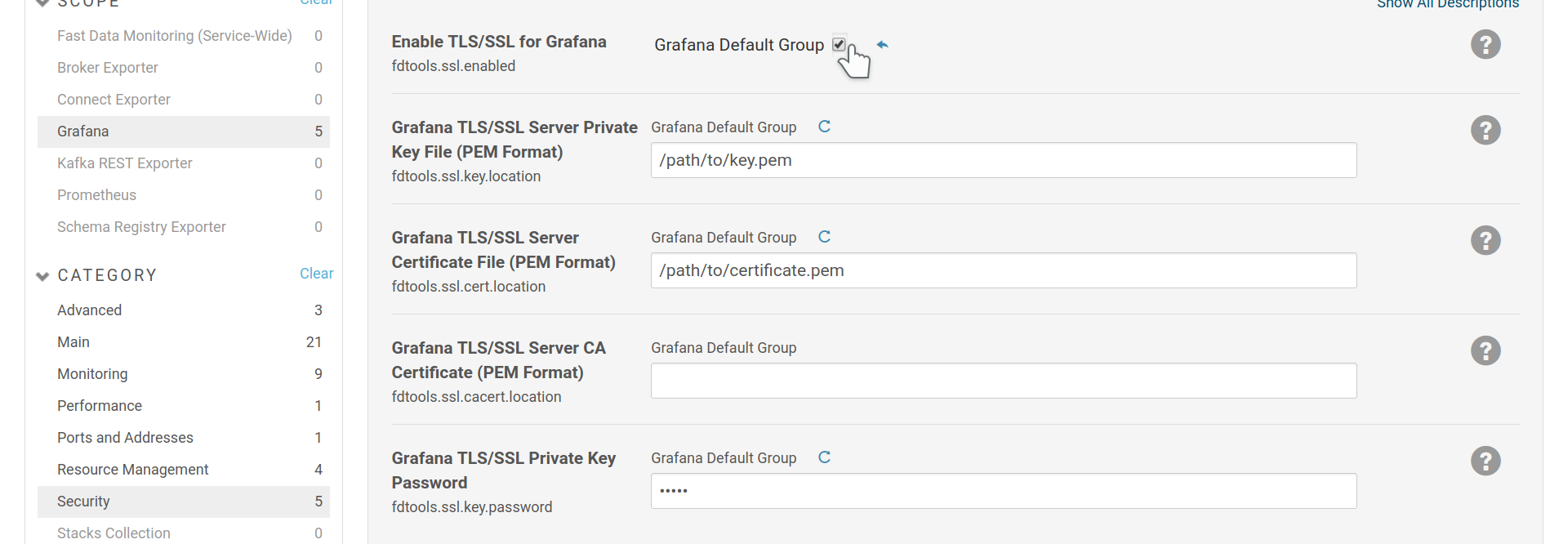Filter scope by Broker Exporter
This screenshot has width=1568, height=544.
pyautogui.click(x=184, y=68)
